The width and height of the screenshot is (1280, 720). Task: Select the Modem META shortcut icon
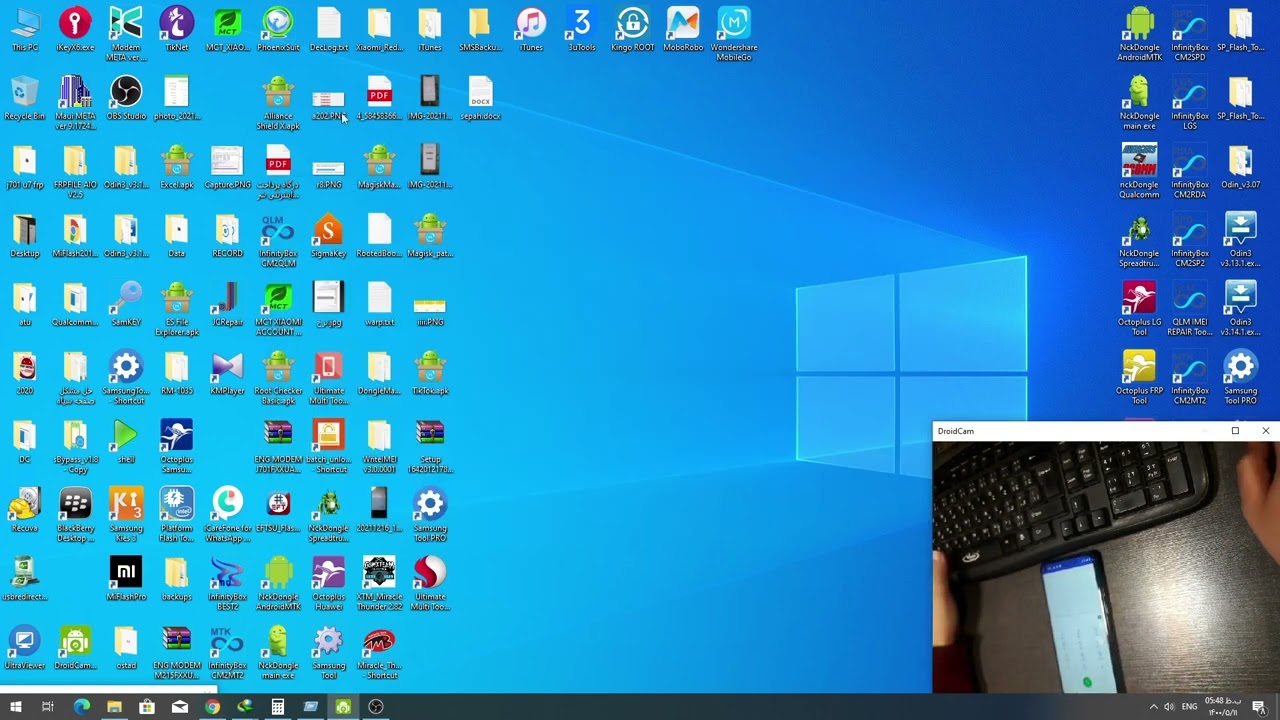(x=126, y=34)
